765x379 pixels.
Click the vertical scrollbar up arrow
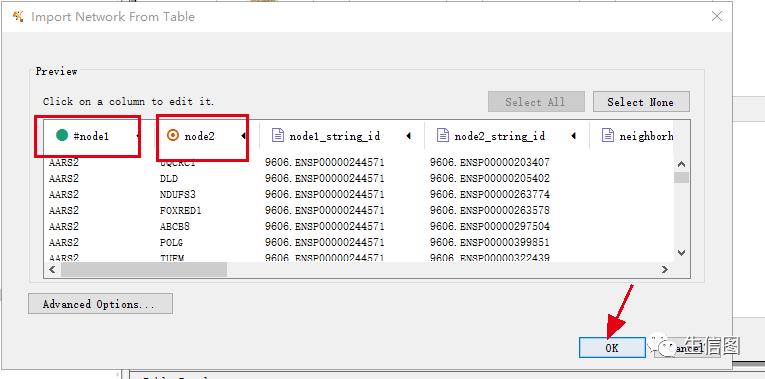pos(682,164)
